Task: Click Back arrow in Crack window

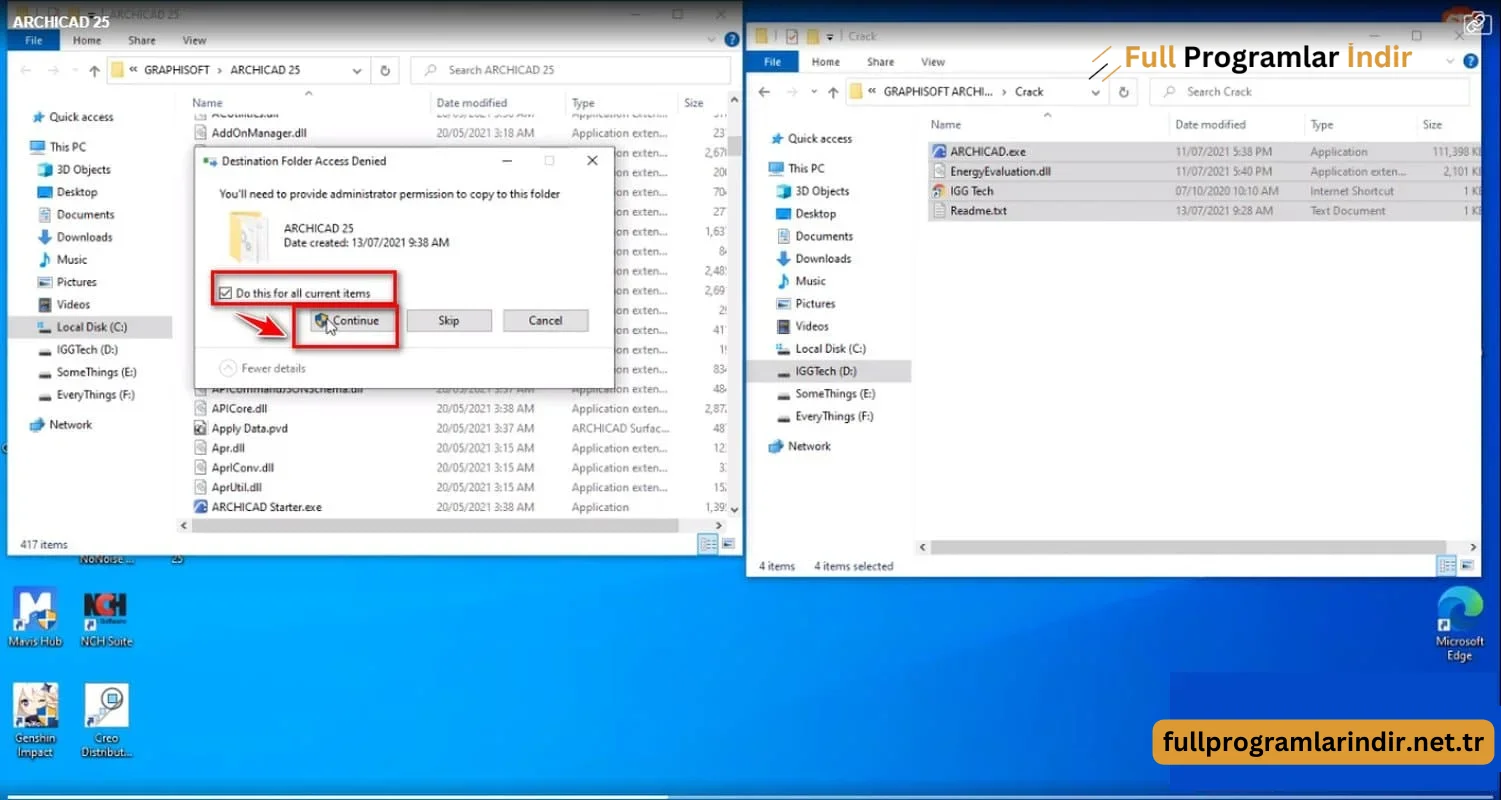Action: click(765, 92)
